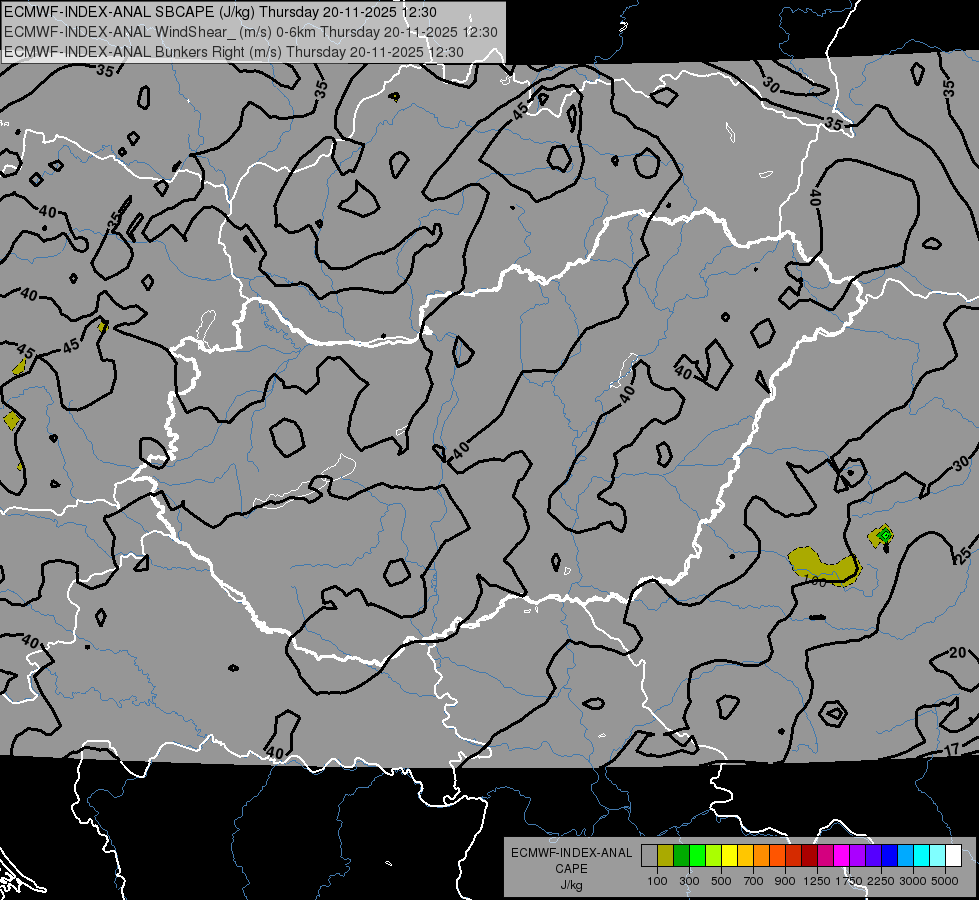Click the contour label 17 on the map
This screenshot has width=979, height=900.
point(951,749)
